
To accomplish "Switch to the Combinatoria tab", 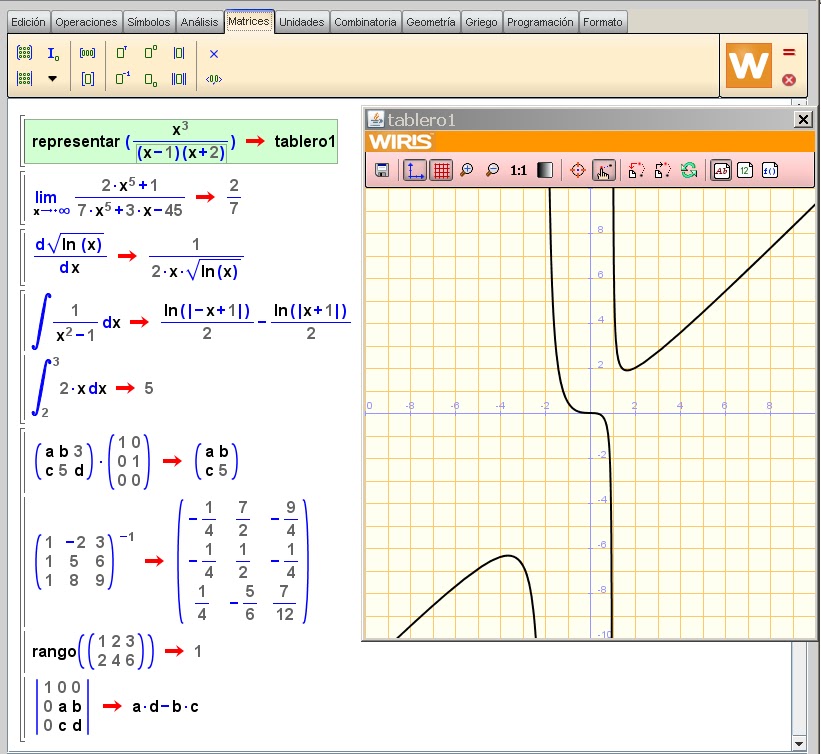I will (365, 22).
